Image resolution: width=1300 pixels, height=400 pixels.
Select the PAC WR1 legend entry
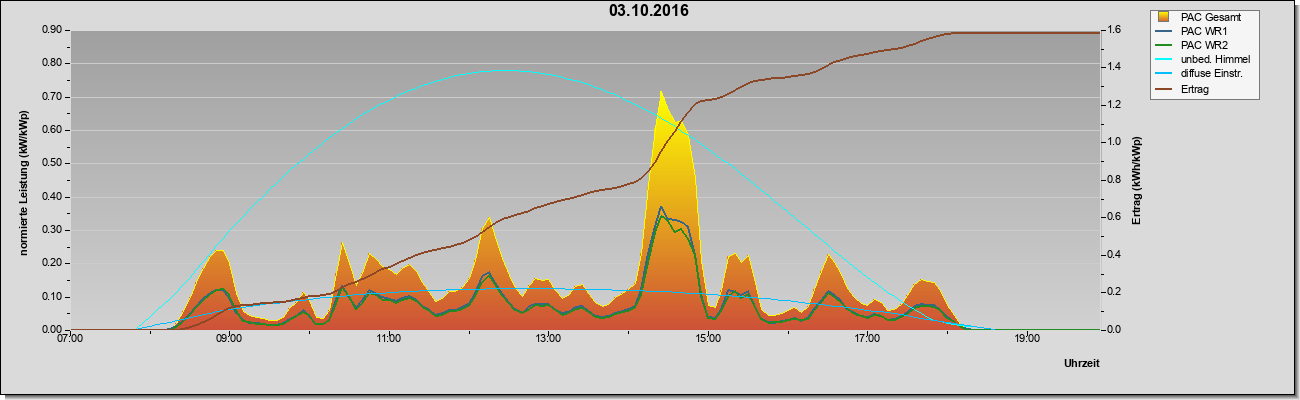(1202, 31)
